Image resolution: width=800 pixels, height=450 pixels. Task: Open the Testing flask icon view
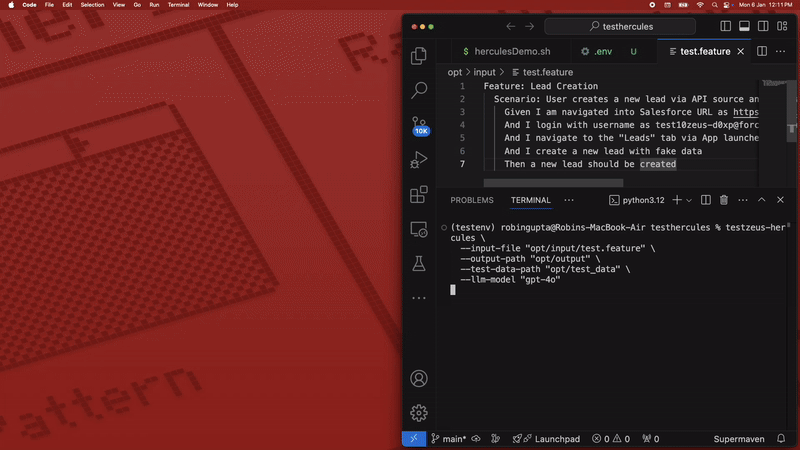(x=419, y=264)
